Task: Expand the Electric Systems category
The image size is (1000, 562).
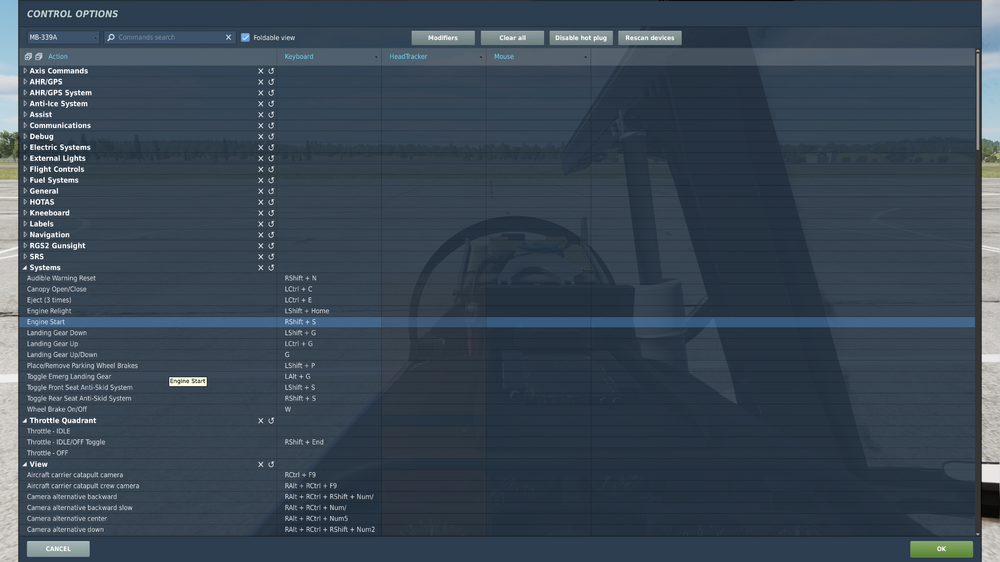Action: 25,147
